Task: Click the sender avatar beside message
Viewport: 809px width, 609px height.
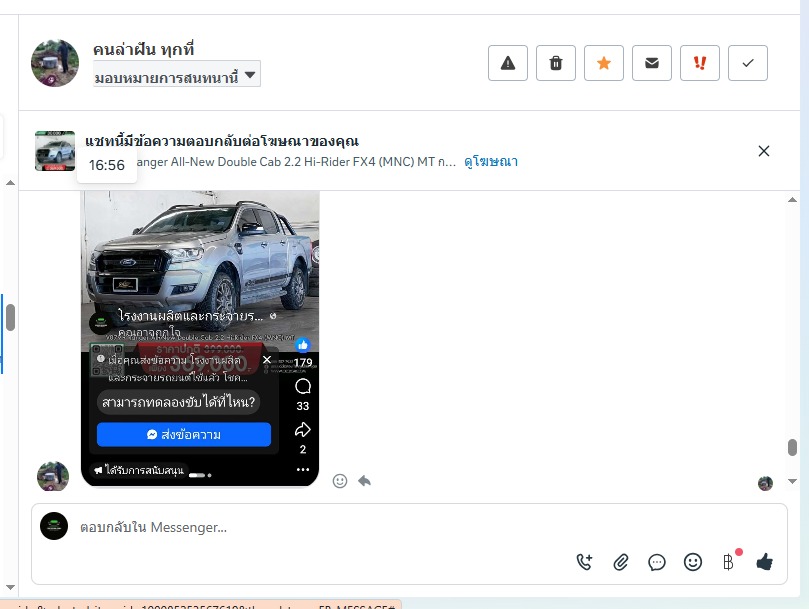Action: pyautogui.click(x=53, y=476)
